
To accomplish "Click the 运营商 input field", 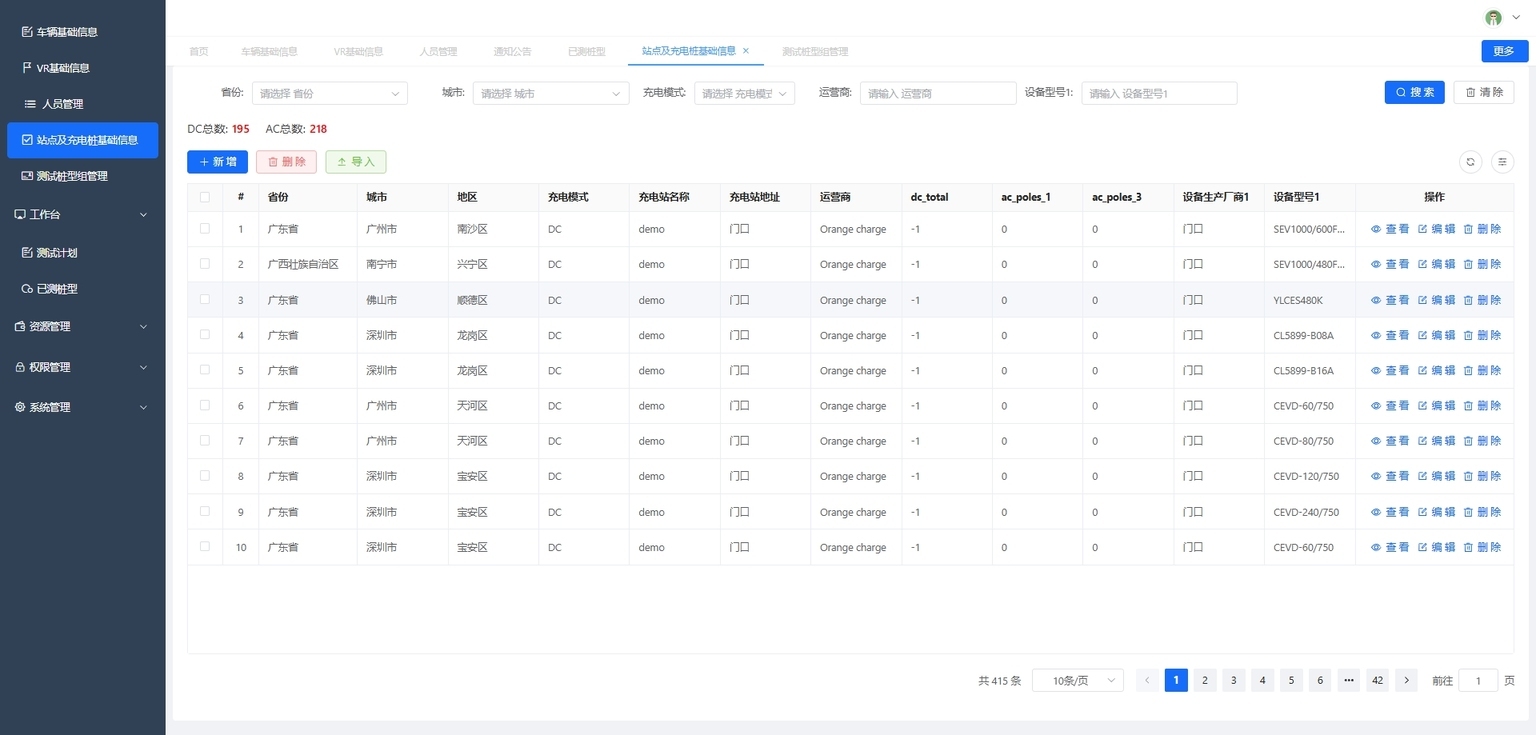I will coord(937,93).
